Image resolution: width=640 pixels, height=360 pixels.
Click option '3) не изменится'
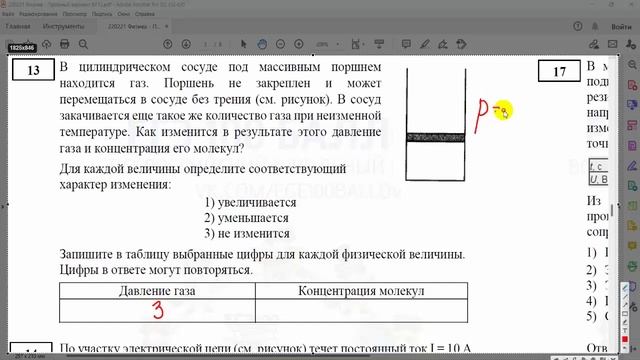[x=247, y=233]
